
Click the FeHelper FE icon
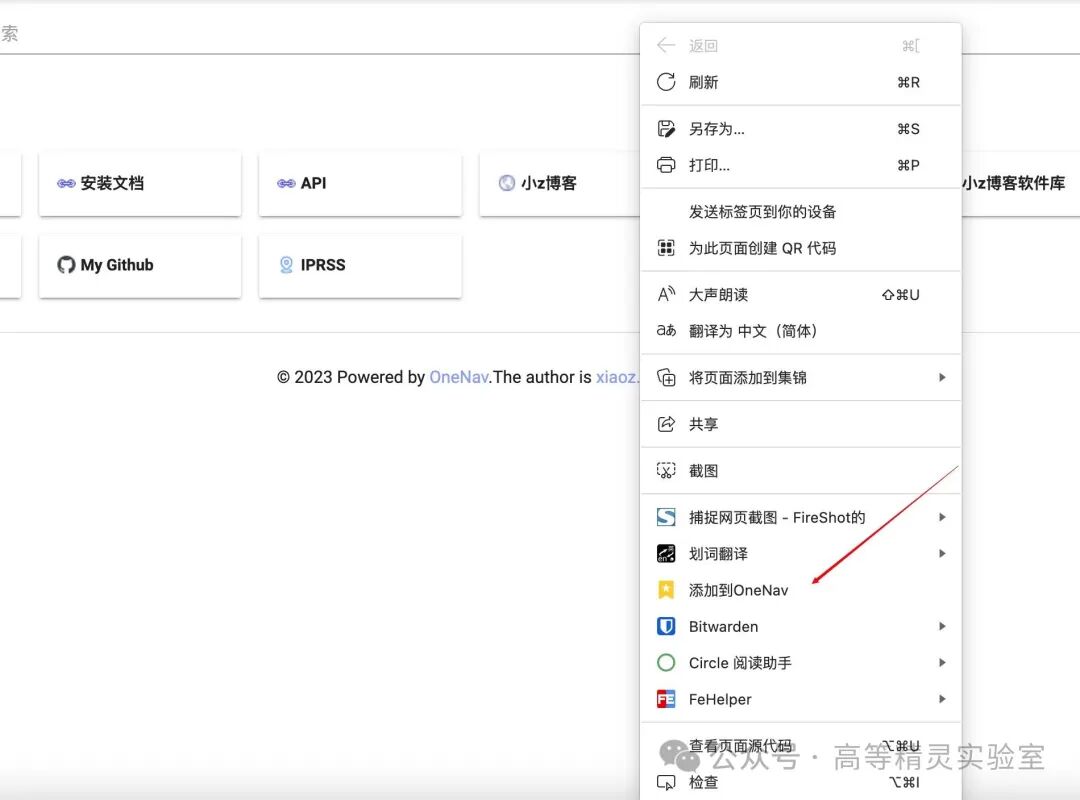tap(665, 699)
